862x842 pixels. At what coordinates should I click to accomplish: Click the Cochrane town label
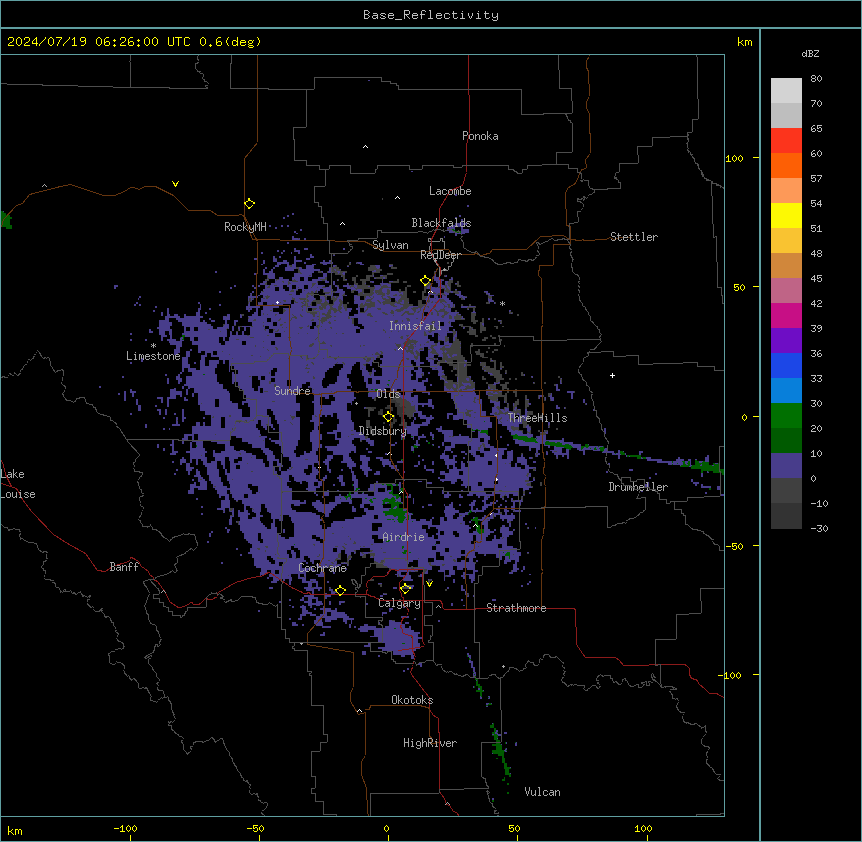(x=322, y=568)
